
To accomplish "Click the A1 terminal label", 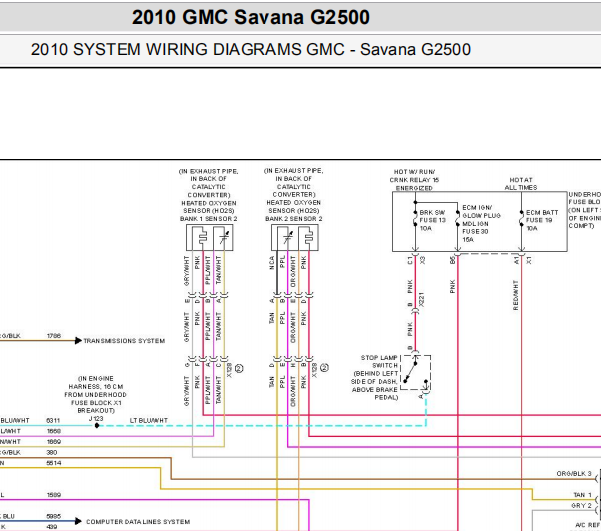I will [x=516, y=261].
